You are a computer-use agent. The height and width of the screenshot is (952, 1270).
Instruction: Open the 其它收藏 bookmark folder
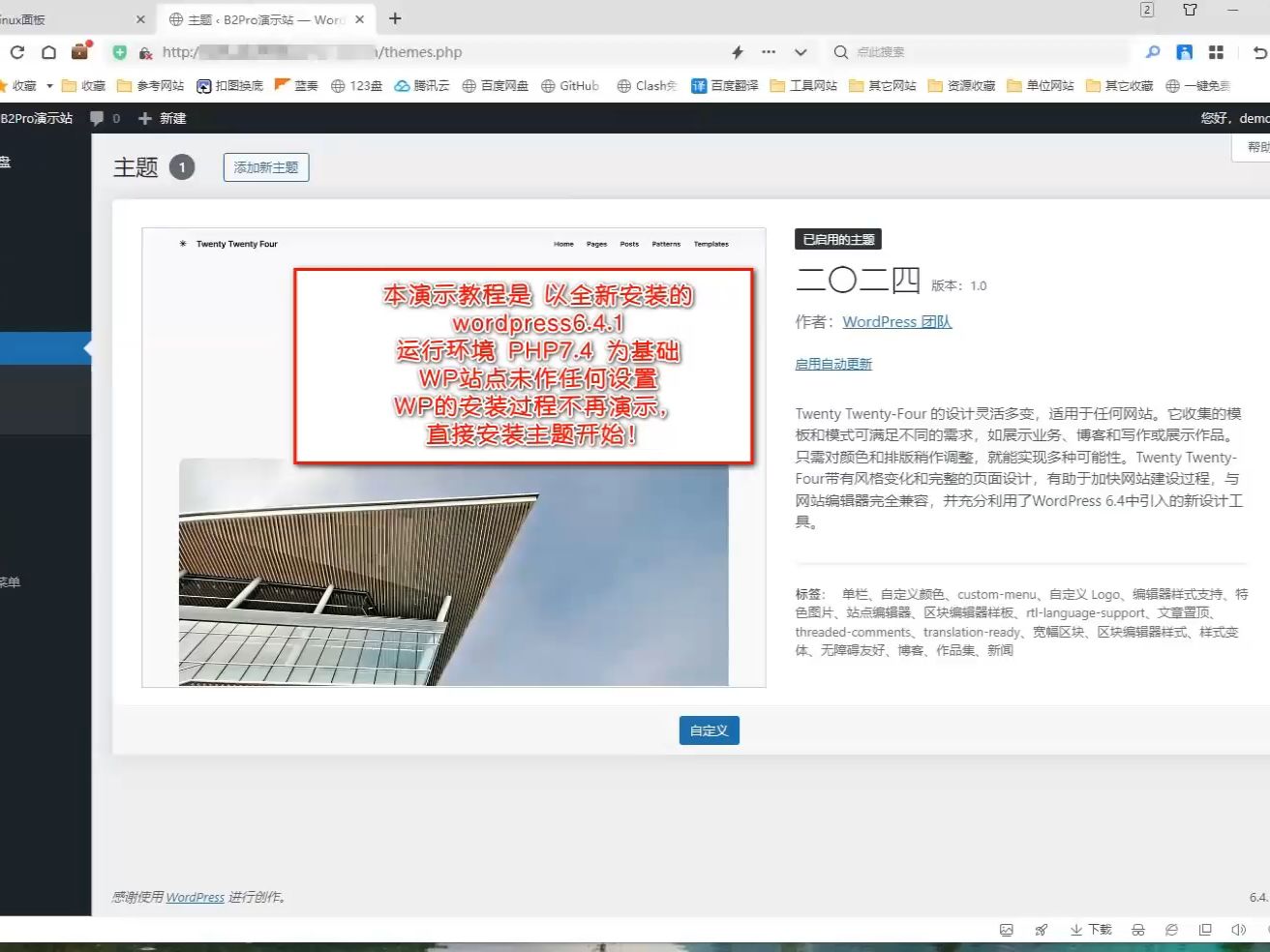tap(1119, 85)
